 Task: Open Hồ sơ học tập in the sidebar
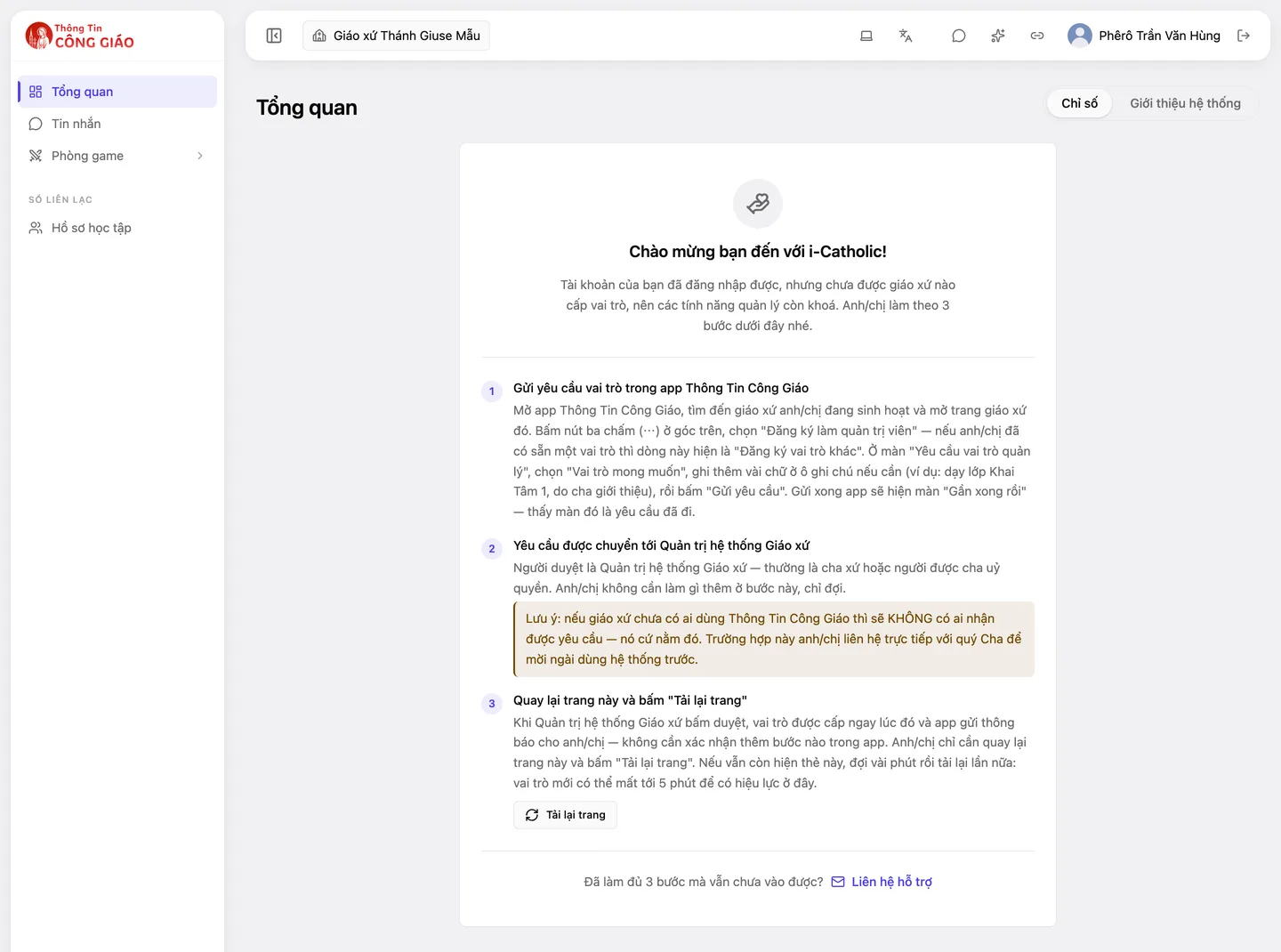point(117,228)
